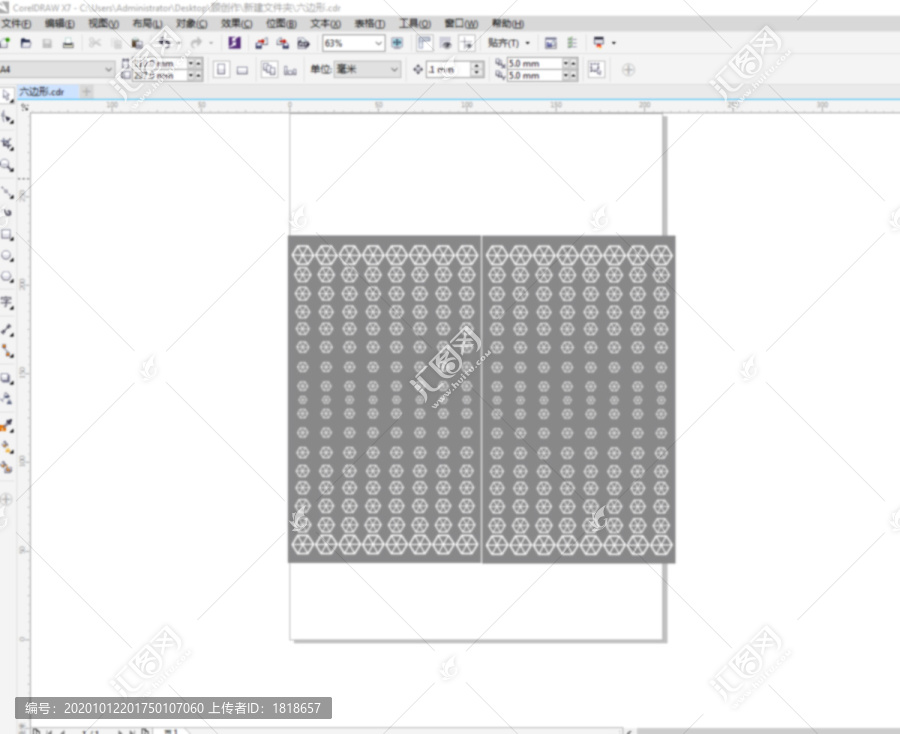The width and height of the screenshot is (900, 734).
Task: Click the Print icon
Action: coord(68,43)
